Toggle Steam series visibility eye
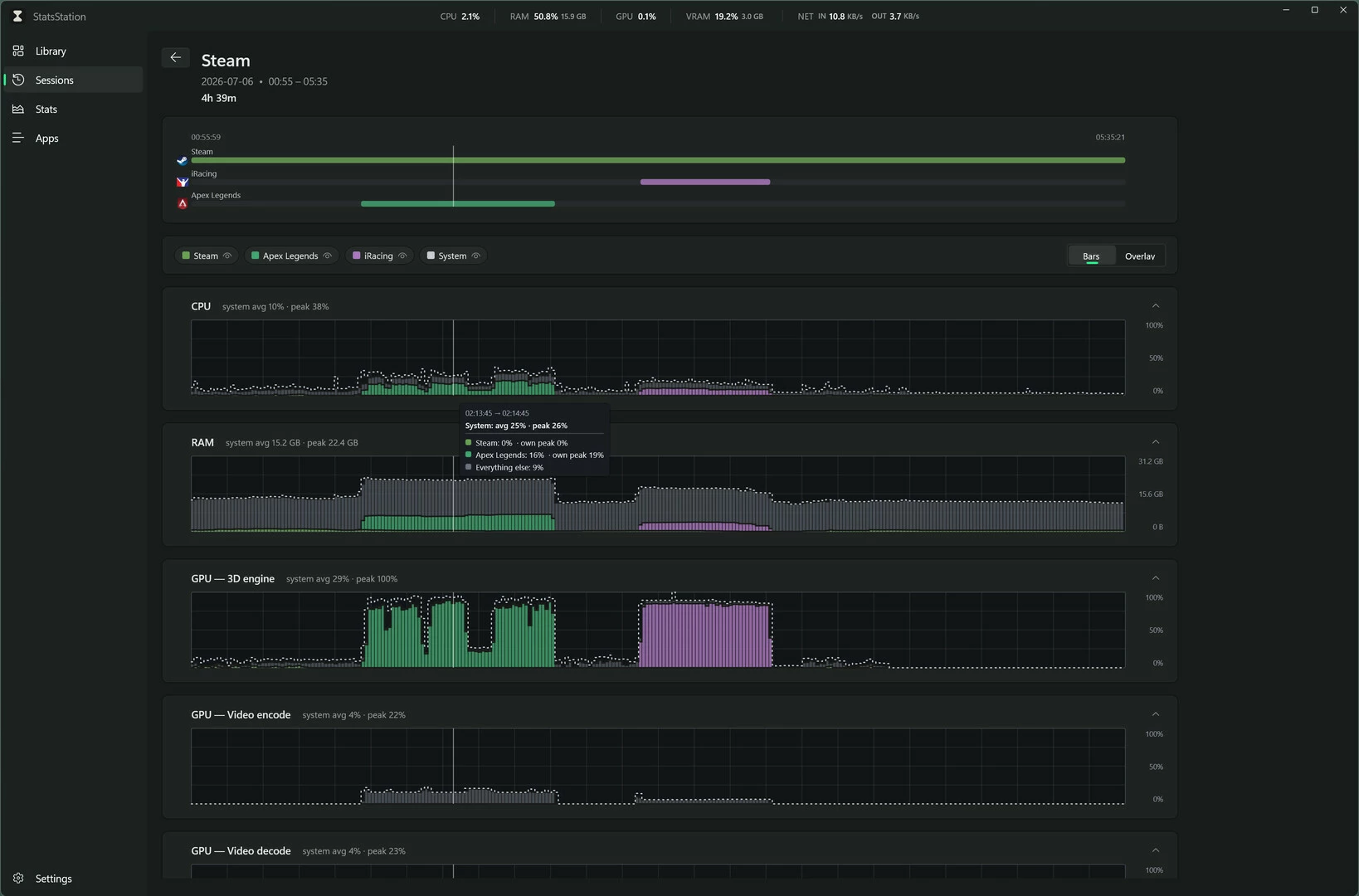Screen dimensions: 1359x896 (226, 256)
